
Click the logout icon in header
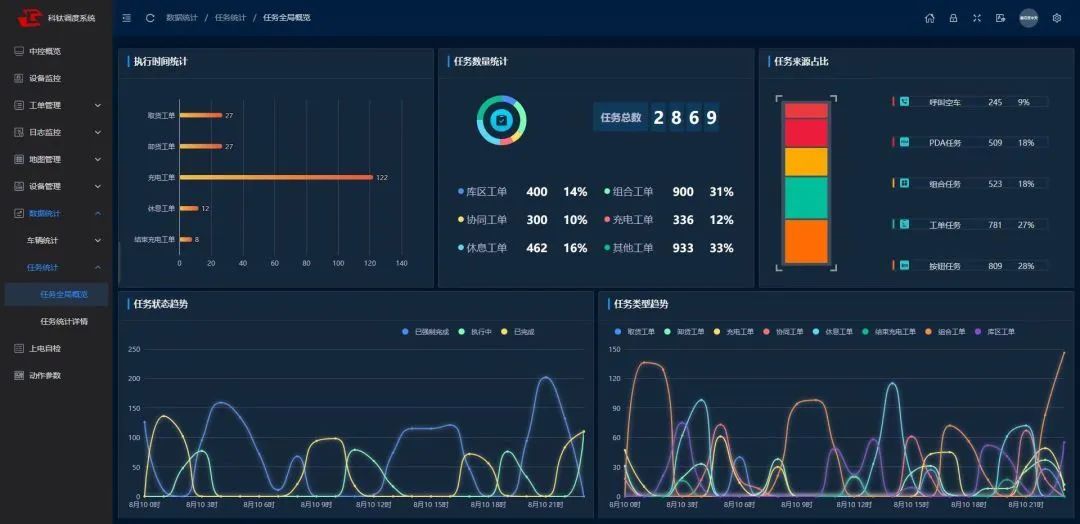tap(1001, 18)
